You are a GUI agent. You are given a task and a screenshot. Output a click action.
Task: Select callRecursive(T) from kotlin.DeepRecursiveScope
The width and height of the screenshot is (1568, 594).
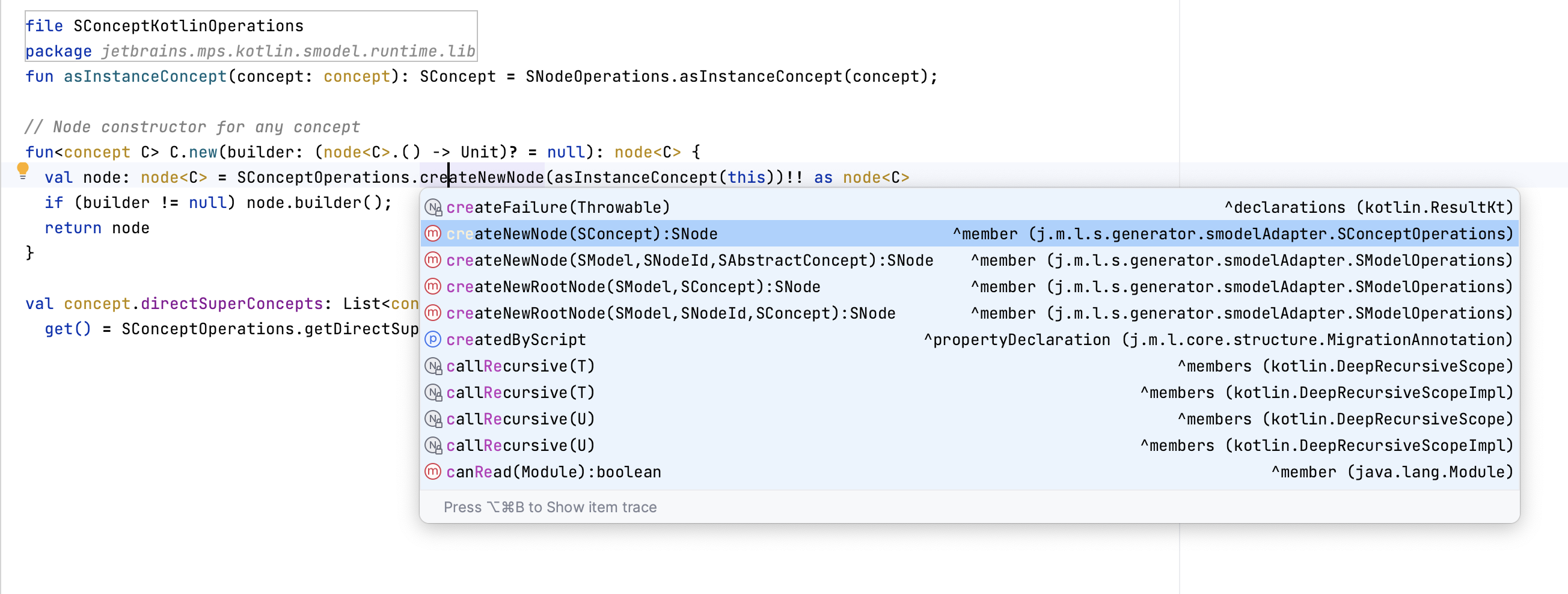(521, 366)
